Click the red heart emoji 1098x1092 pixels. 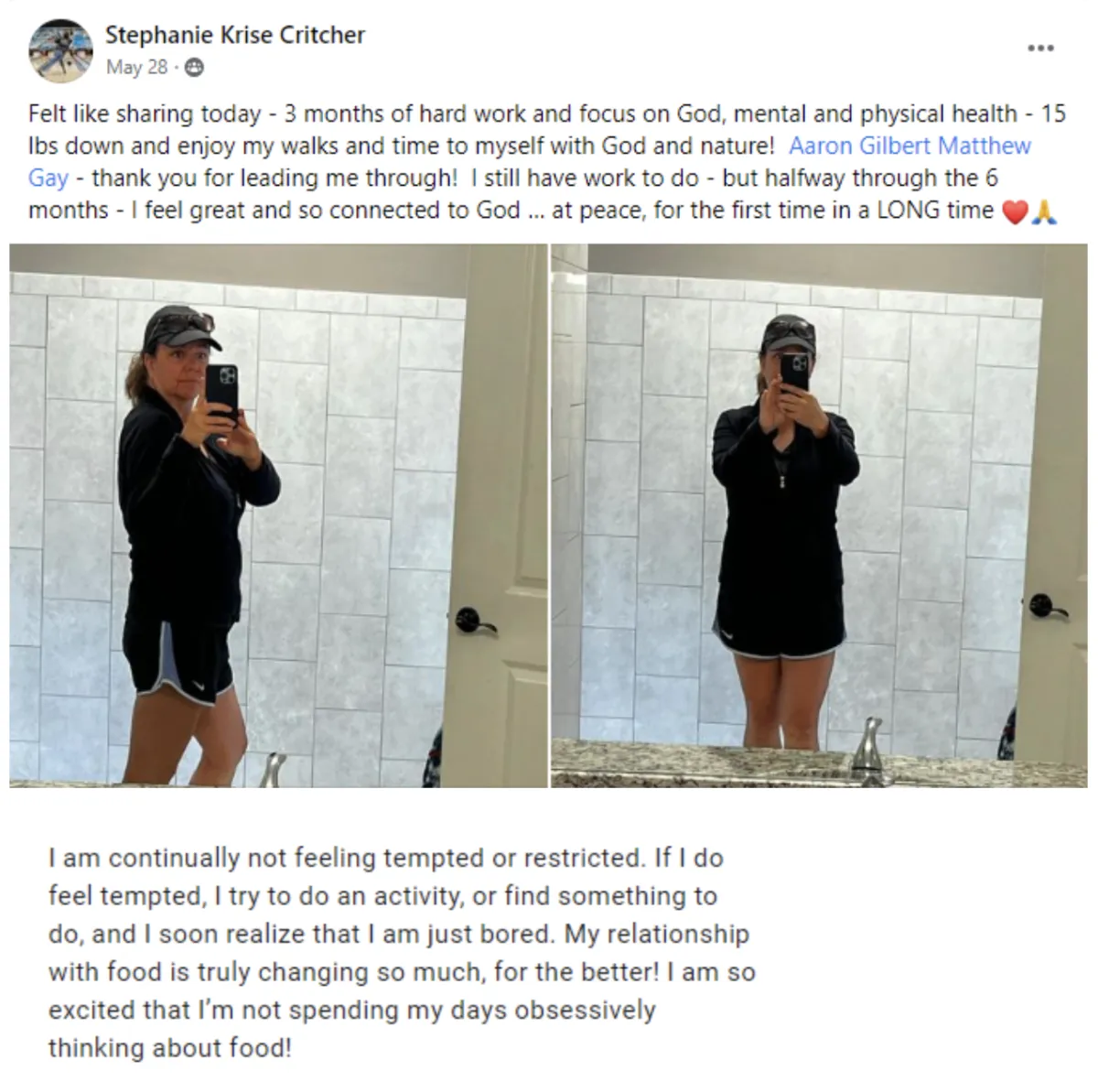pos(1014,211)
